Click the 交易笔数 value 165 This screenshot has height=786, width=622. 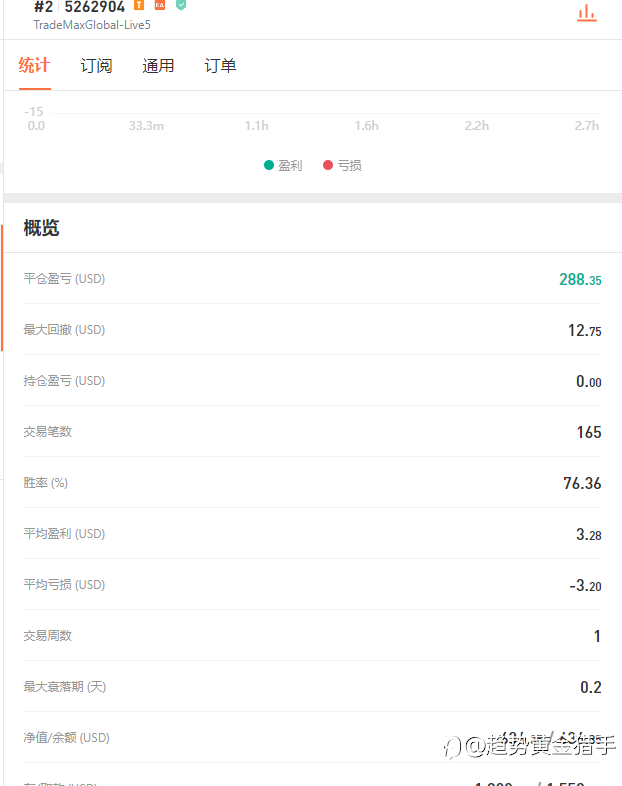pos(589,432)
